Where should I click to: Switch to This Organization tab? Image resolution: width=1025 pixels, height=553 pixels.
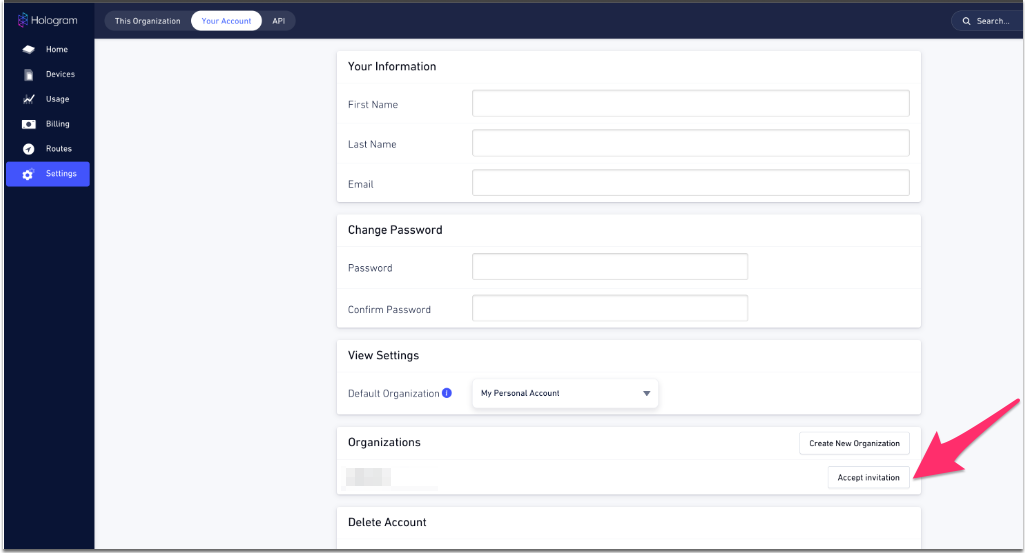click(148, 21)
